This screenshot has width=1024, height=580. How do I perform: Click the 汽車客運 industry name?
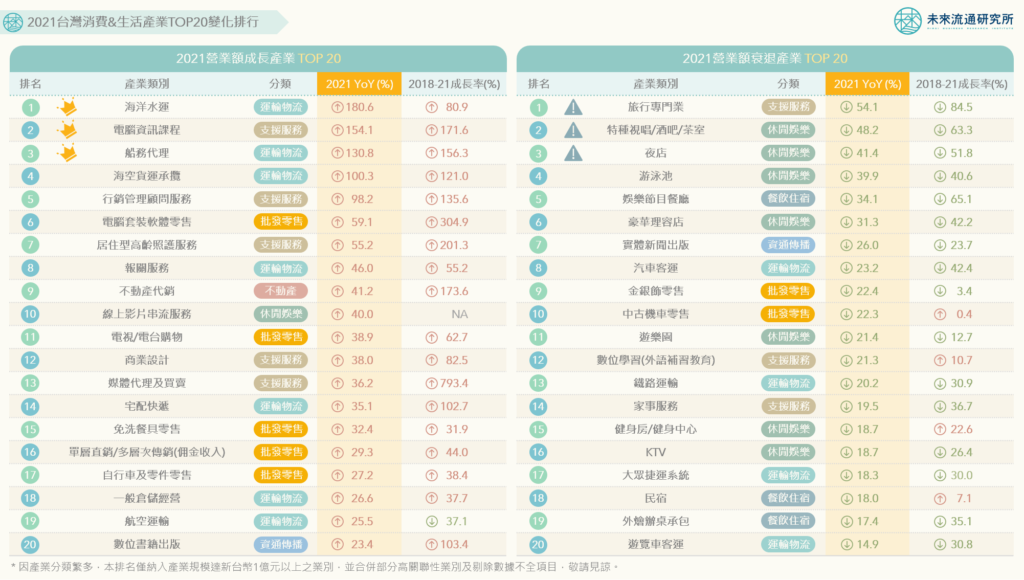[656, 268]
